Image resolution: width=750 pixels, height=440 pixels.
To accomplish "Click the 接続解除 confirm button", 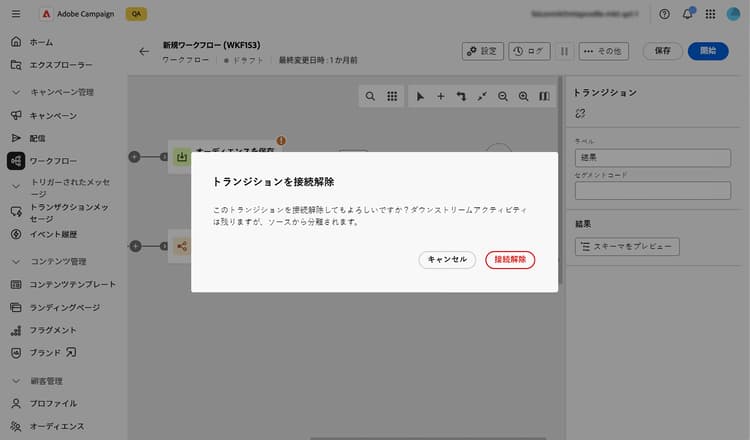I will (510, 260).
